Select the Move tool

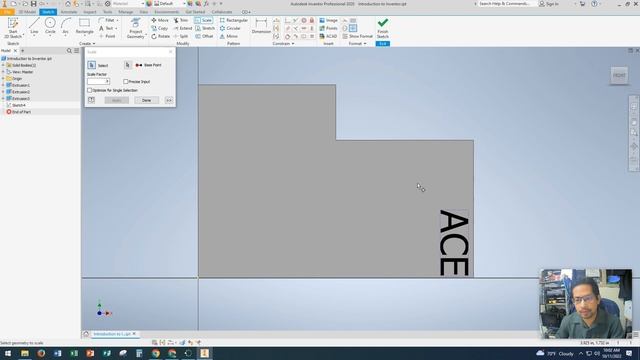160,20
